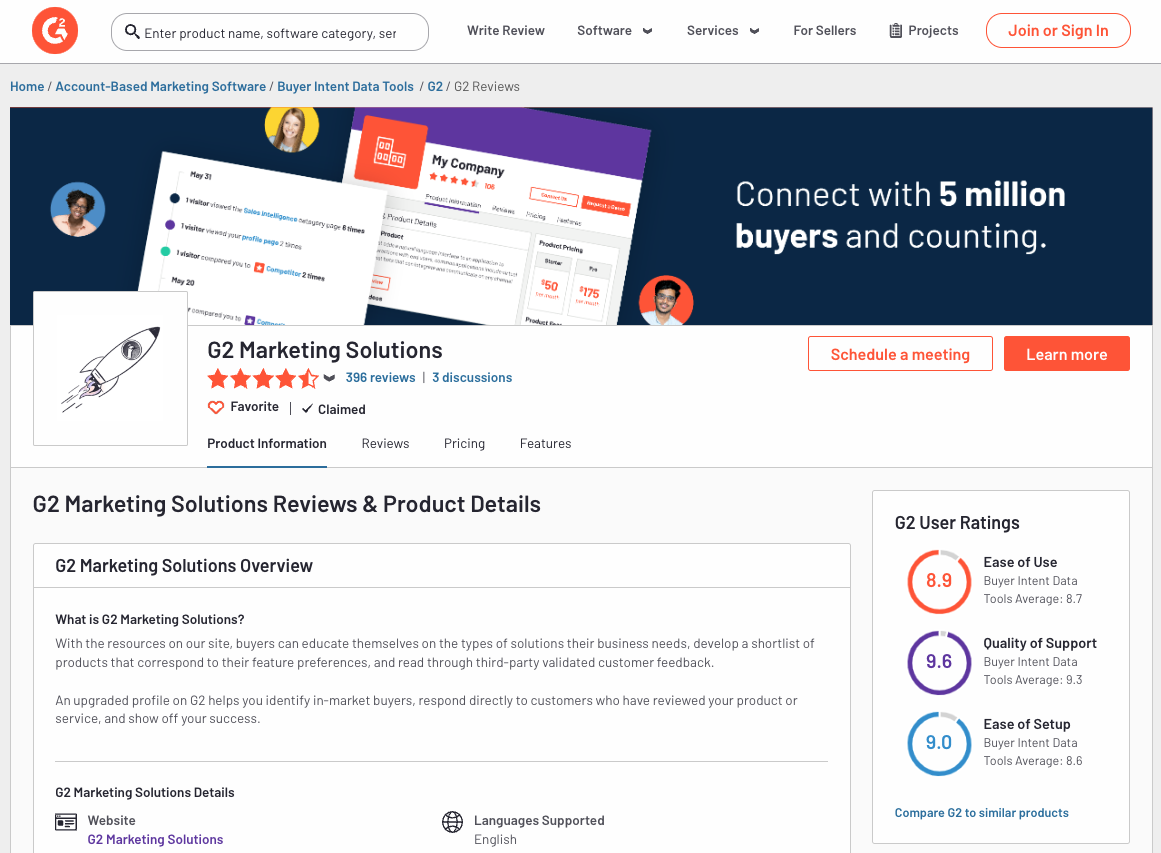
Task: Open the Pricing tab
Action: point(464,444)
